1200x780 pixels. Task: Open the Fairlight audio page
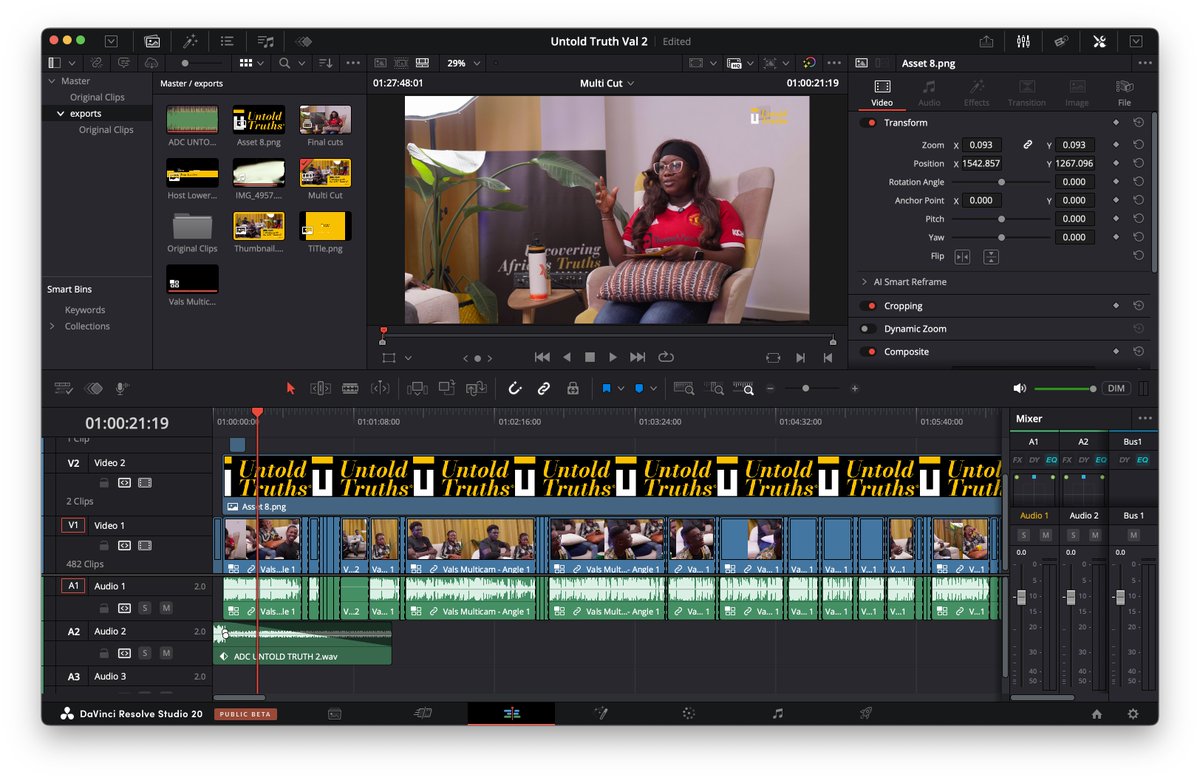[778, 713]
